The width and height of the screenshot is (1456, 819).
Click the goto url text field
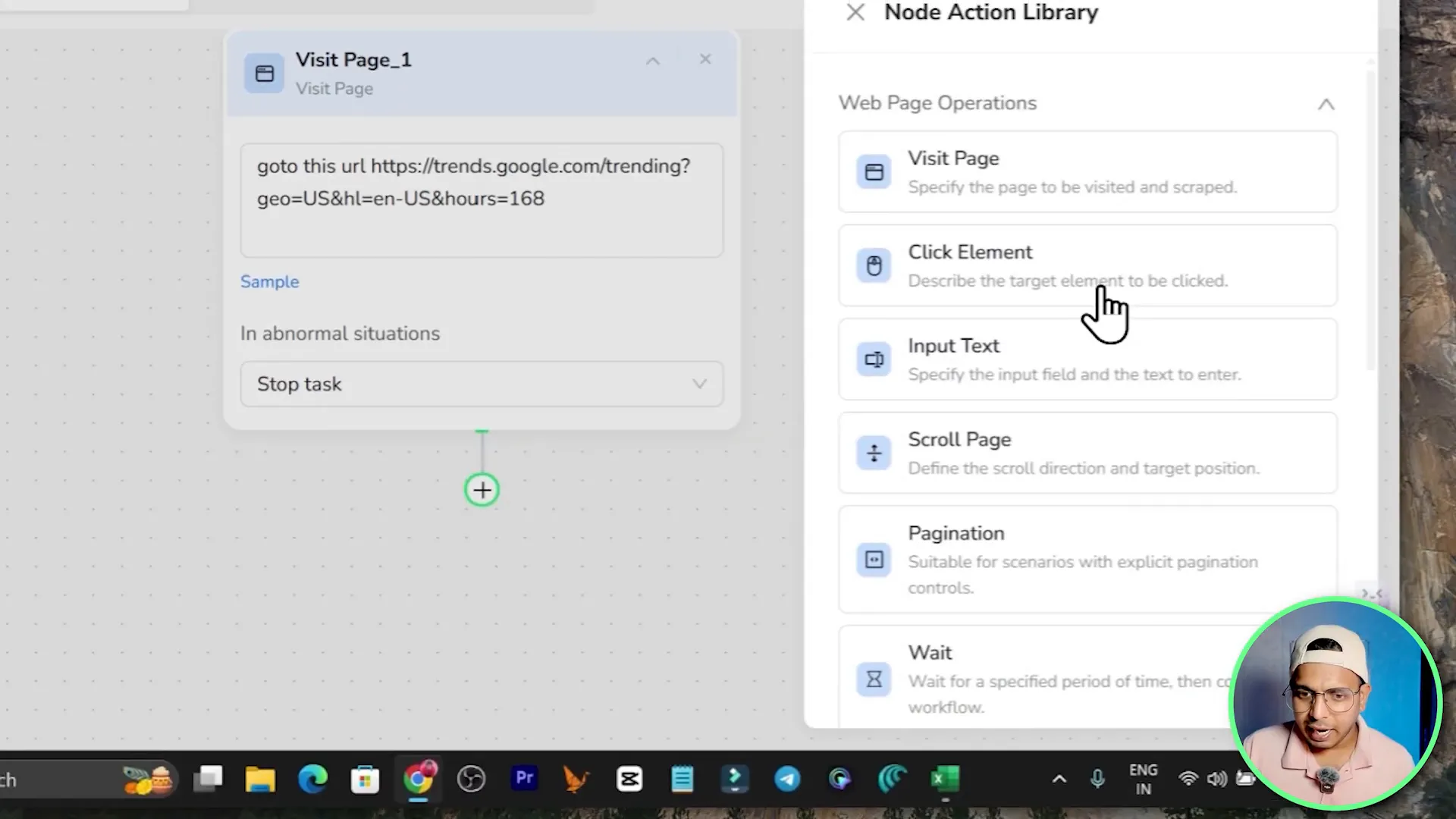pos(481,200)
